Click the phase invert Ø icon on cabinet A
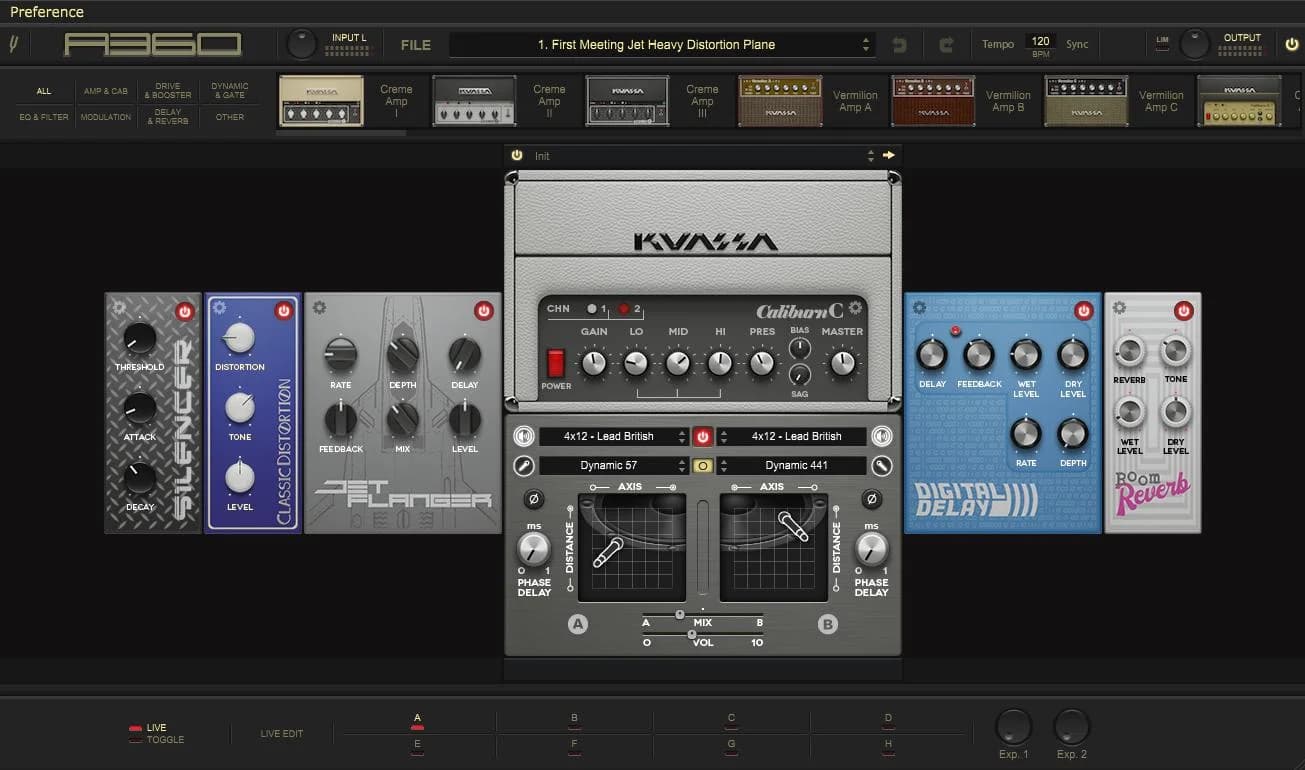 [x=536, y=498]
